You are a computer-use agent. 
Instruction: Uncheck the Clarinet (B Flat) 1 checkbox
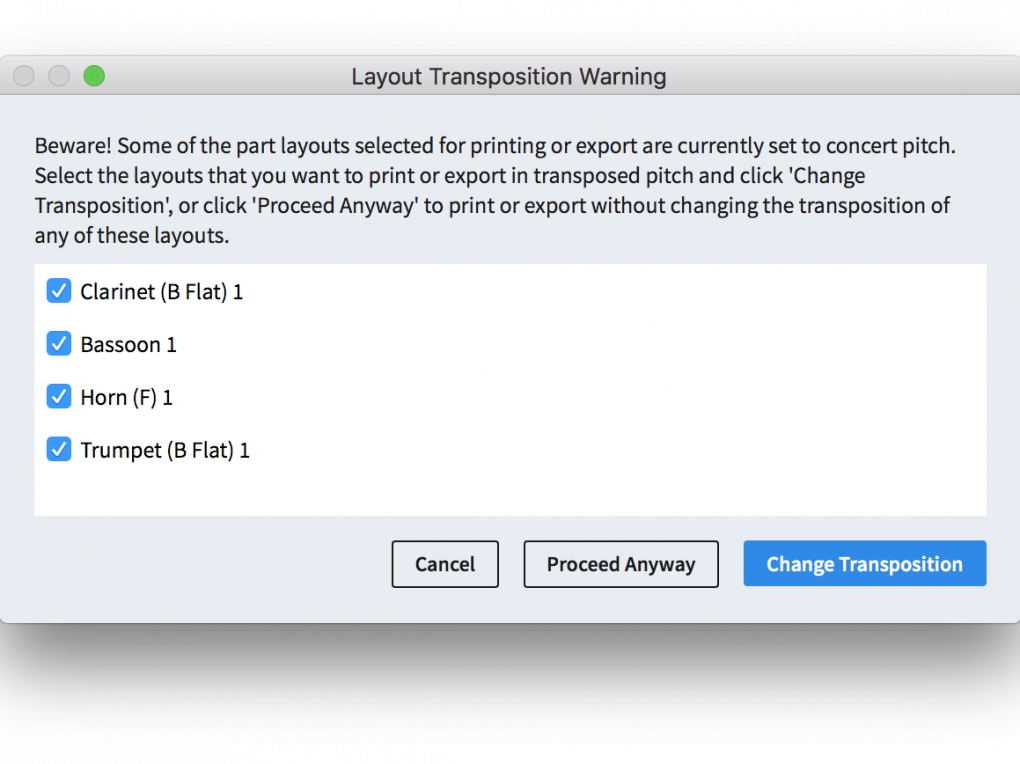(59, 291)
